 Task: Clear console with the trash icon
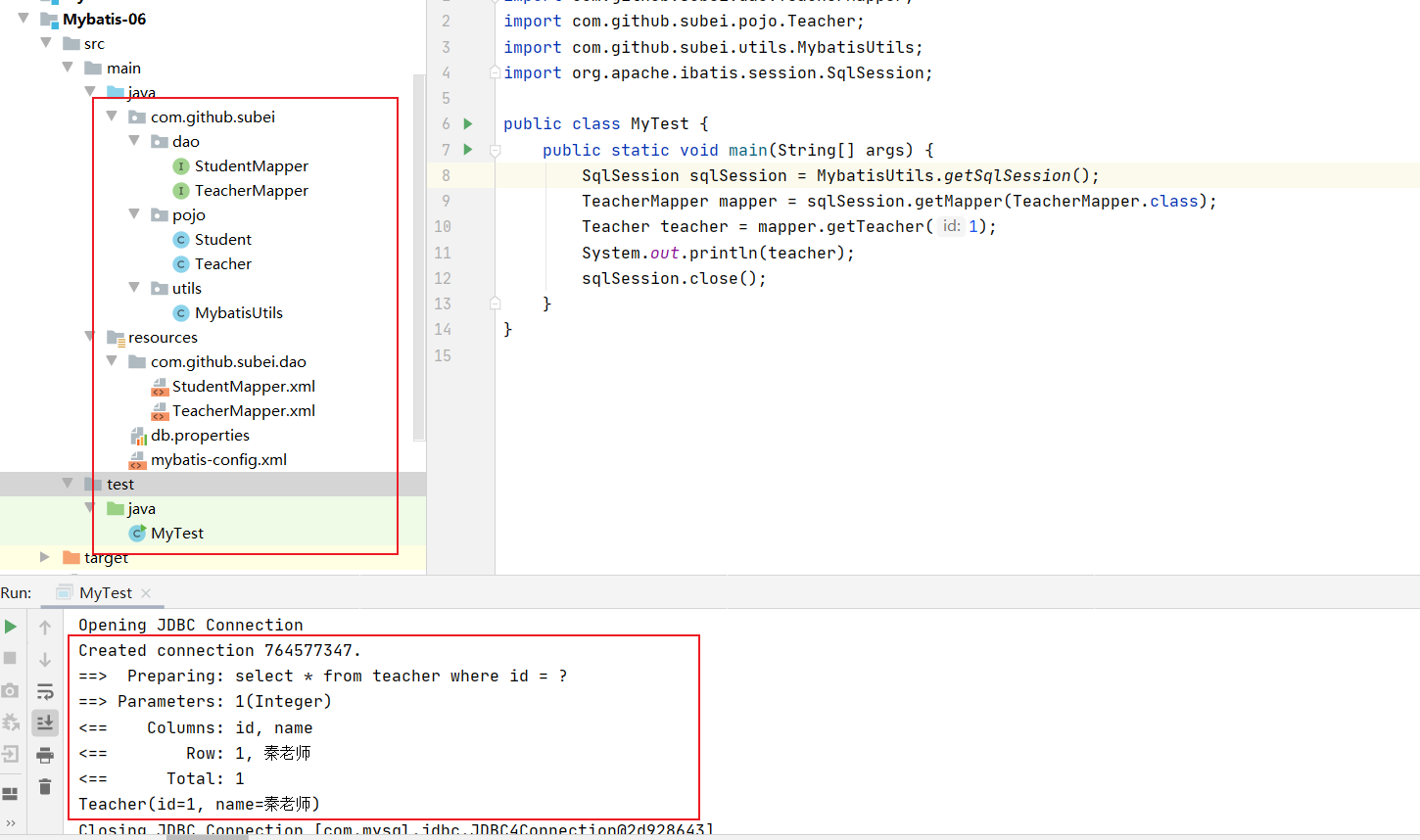click(45, 786)
